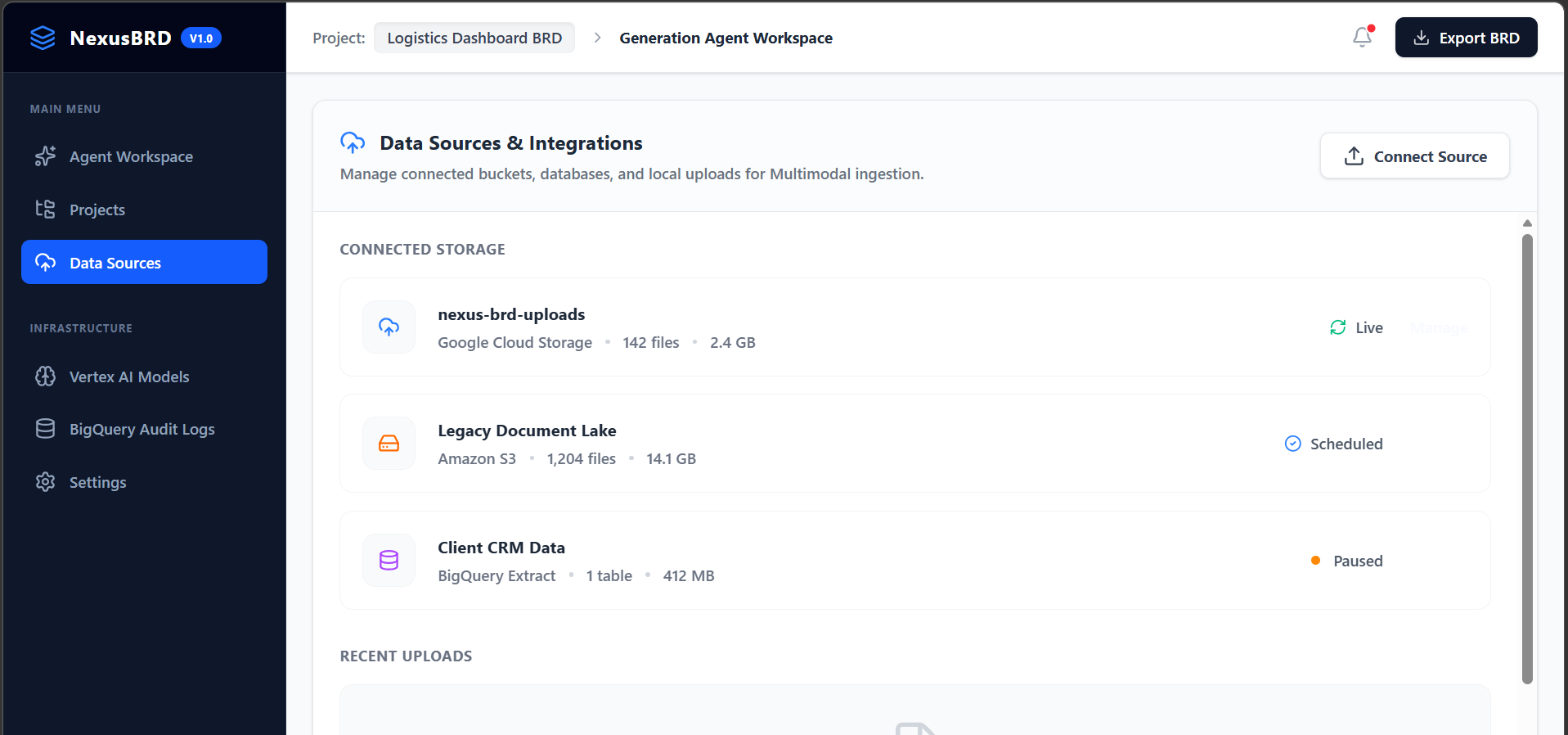Click the Client CRM Data database icon
1568x735 pixels.
pos(389,561)
